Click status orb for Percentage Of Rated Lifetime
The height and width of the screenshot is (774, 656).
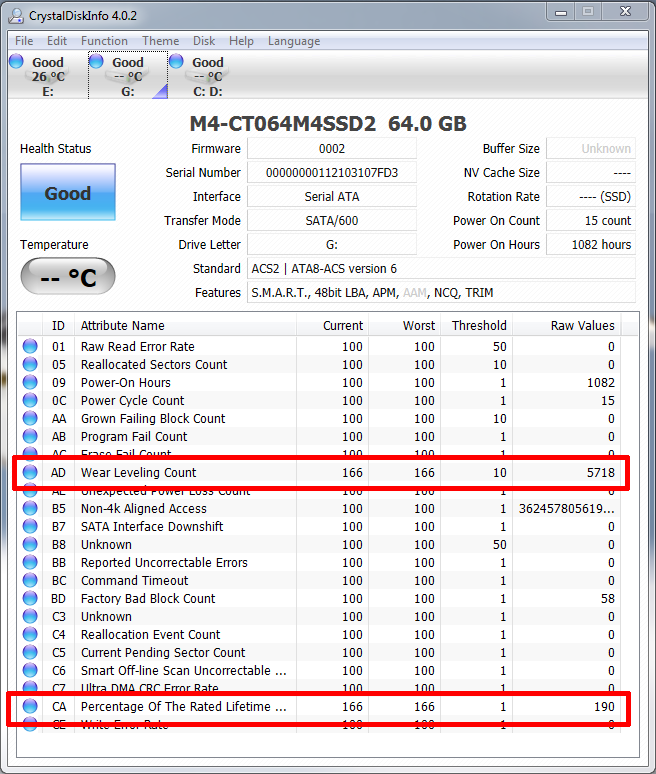tap(30, 706)
